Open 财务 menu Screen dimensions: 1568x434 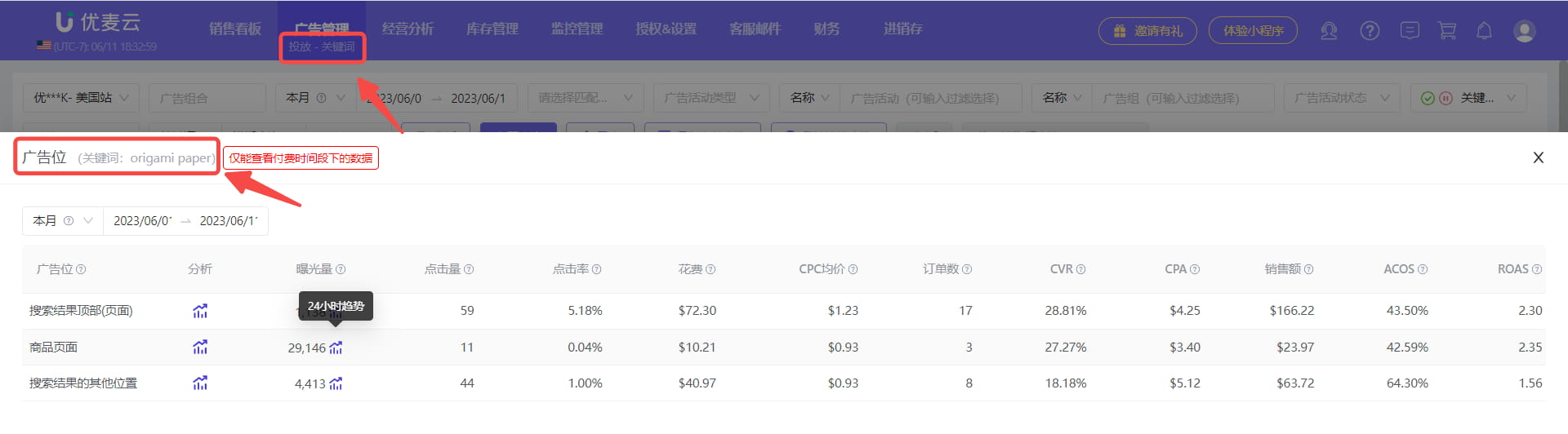826,29
